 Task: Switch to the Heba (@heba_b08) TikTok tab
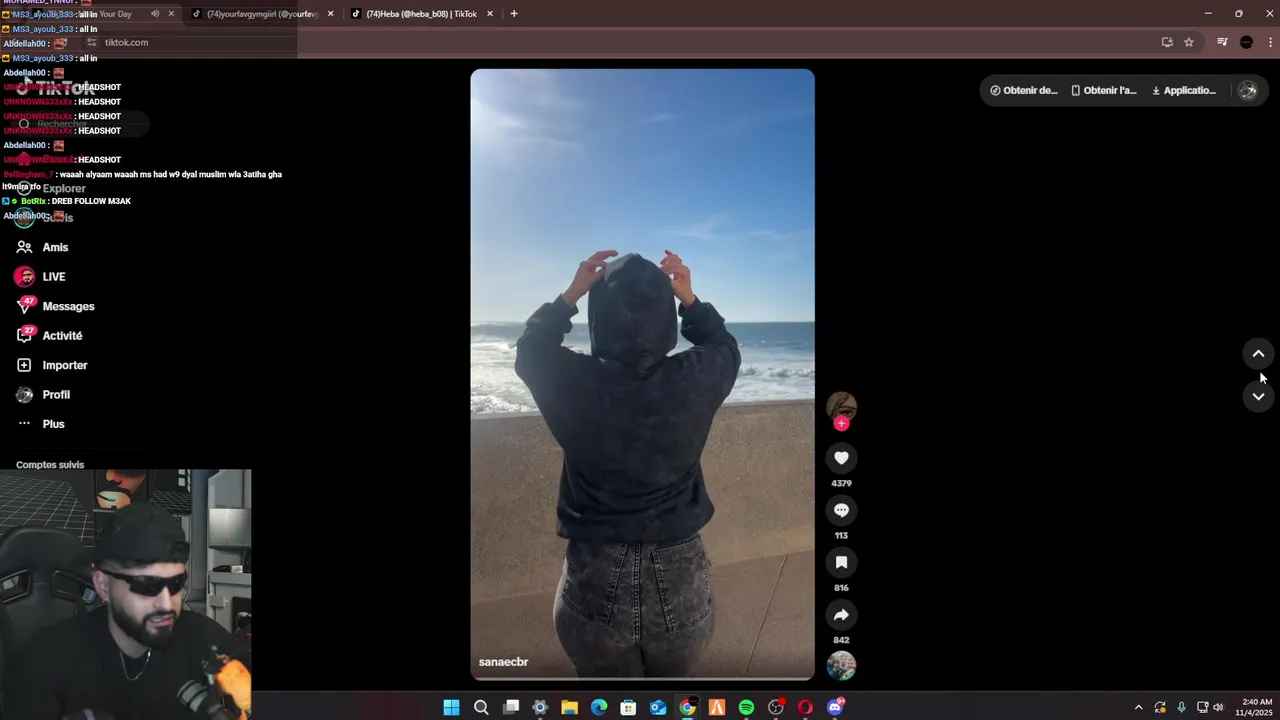pos(421,14)
